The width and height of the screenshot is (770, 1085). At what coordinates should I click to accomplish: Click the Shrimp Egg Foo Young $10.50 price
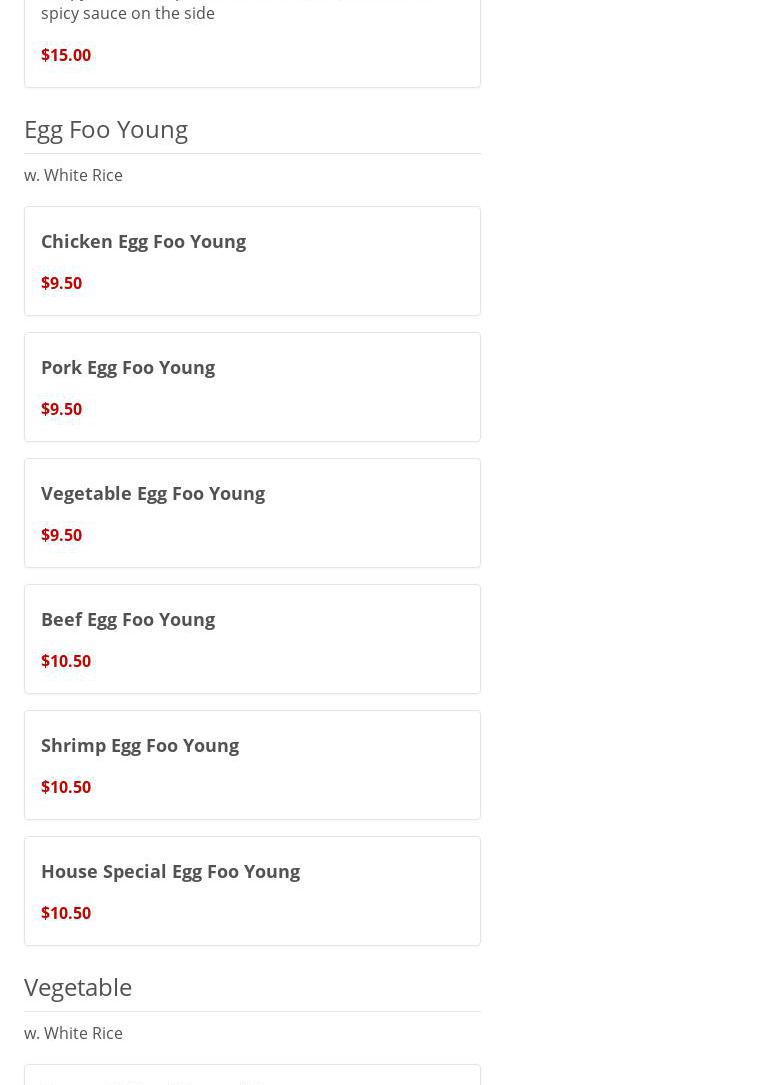[x=66, y=787]
